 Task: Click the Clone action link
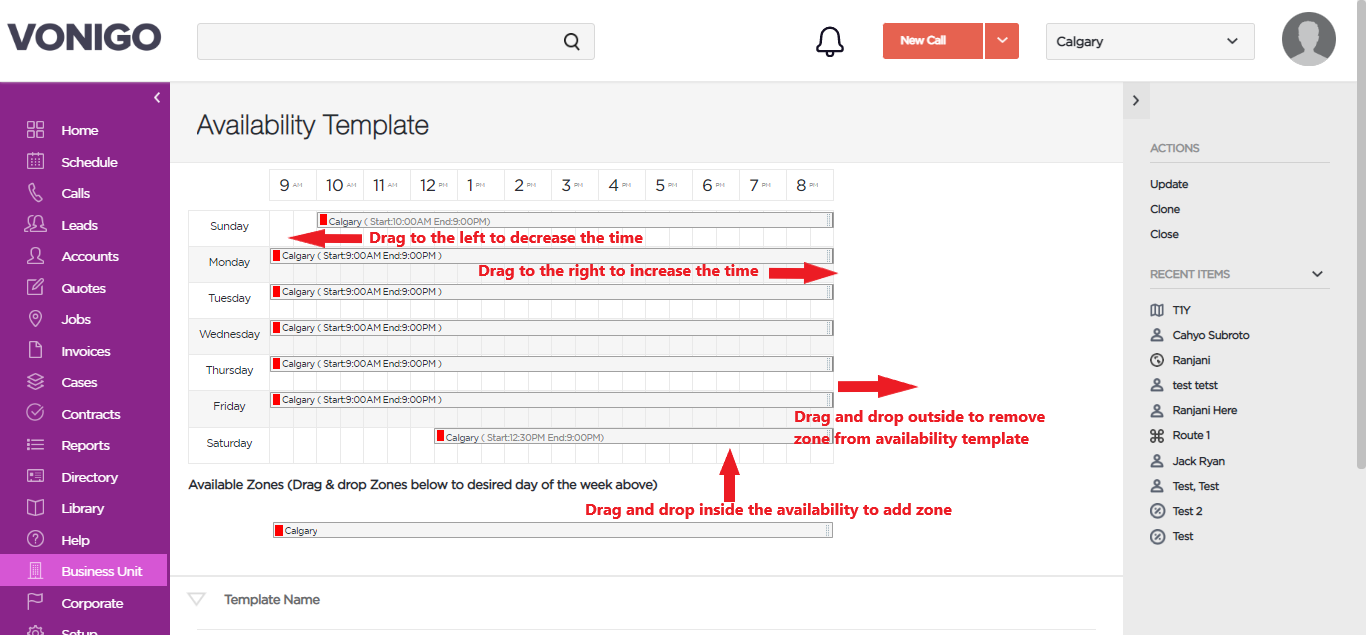click(1165, 209)
